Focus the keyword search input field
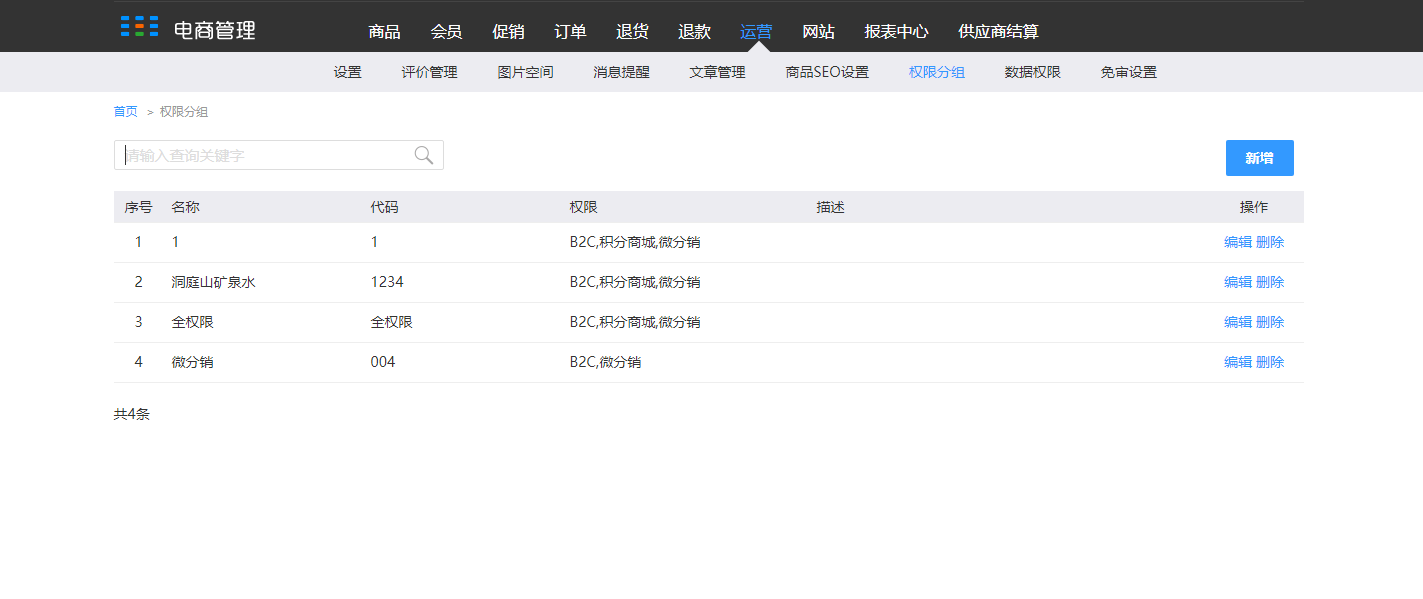The image size is (1423, 599). pyautogui.click(x=278, y=155)
